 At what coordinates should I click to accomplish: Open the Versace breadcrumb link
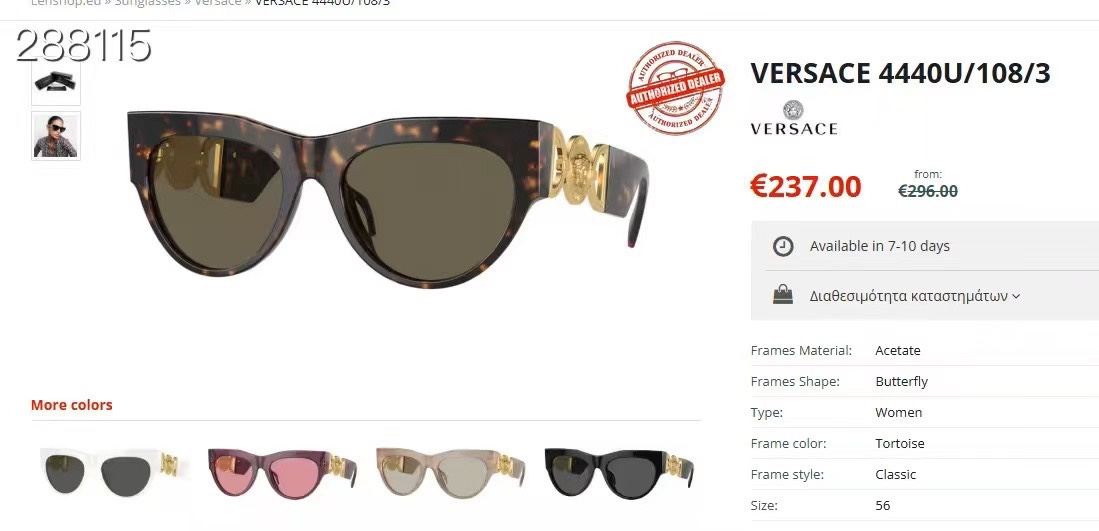pyautogui.click(x=218, y=3)
